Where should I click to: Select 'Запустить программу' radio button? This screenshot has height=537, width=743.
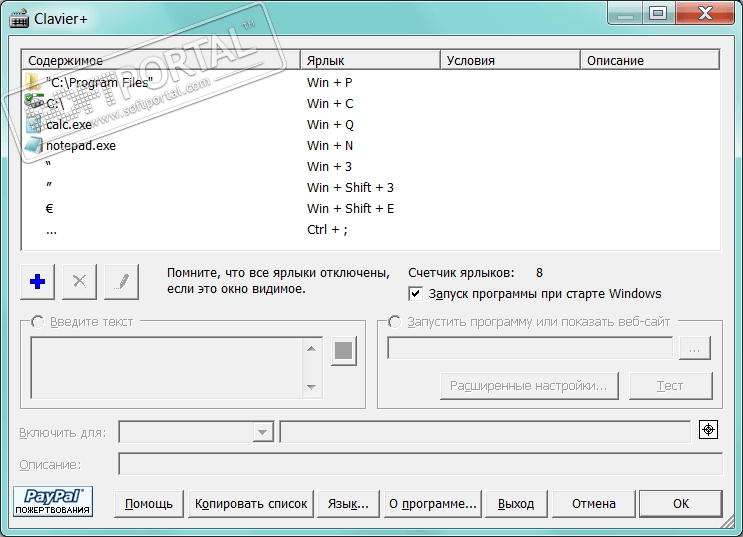[x=394, y=322]
